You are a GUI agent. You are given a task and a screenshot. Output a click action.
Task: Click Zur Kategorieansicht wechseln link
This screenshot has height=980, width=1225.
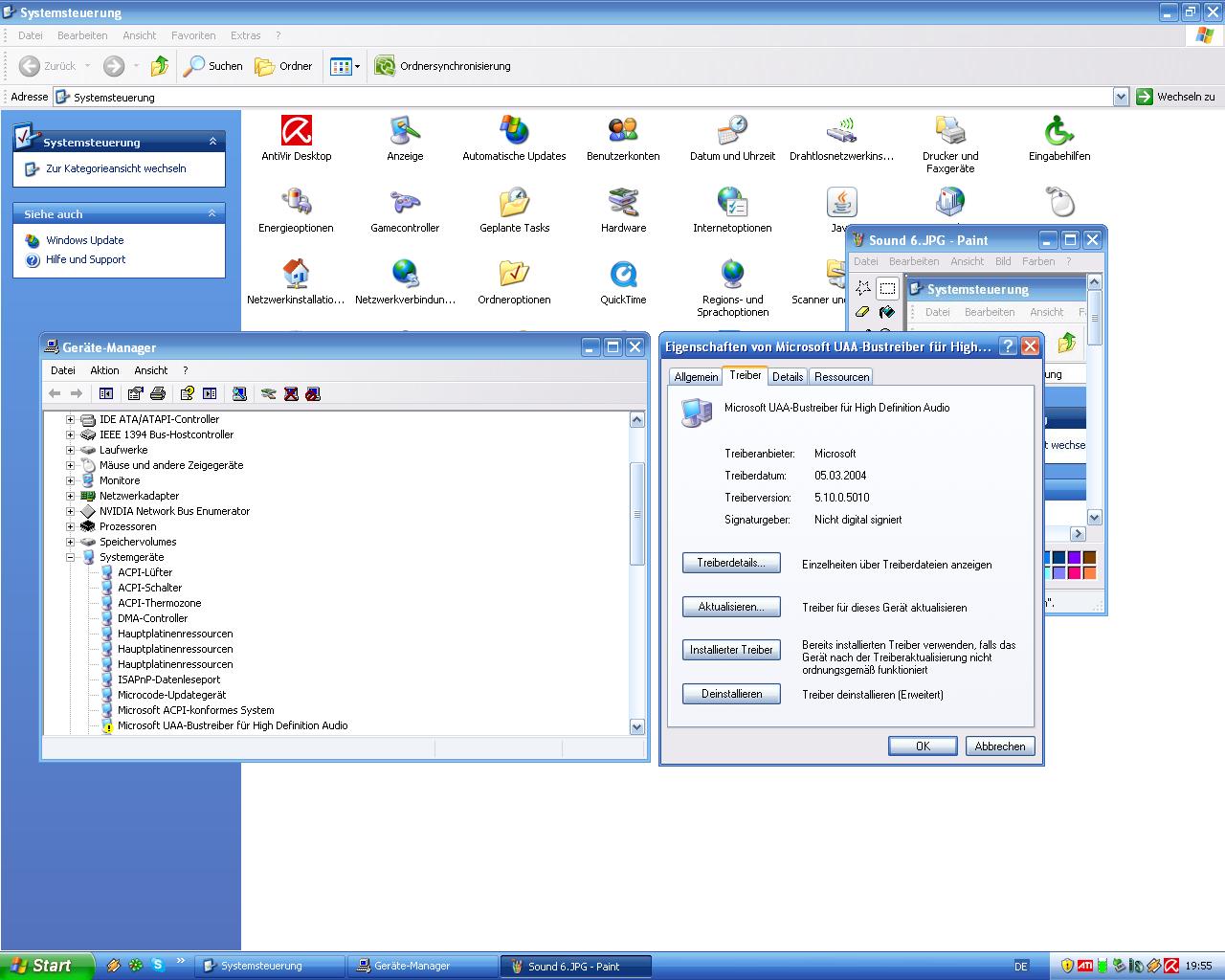coord(116,168)
